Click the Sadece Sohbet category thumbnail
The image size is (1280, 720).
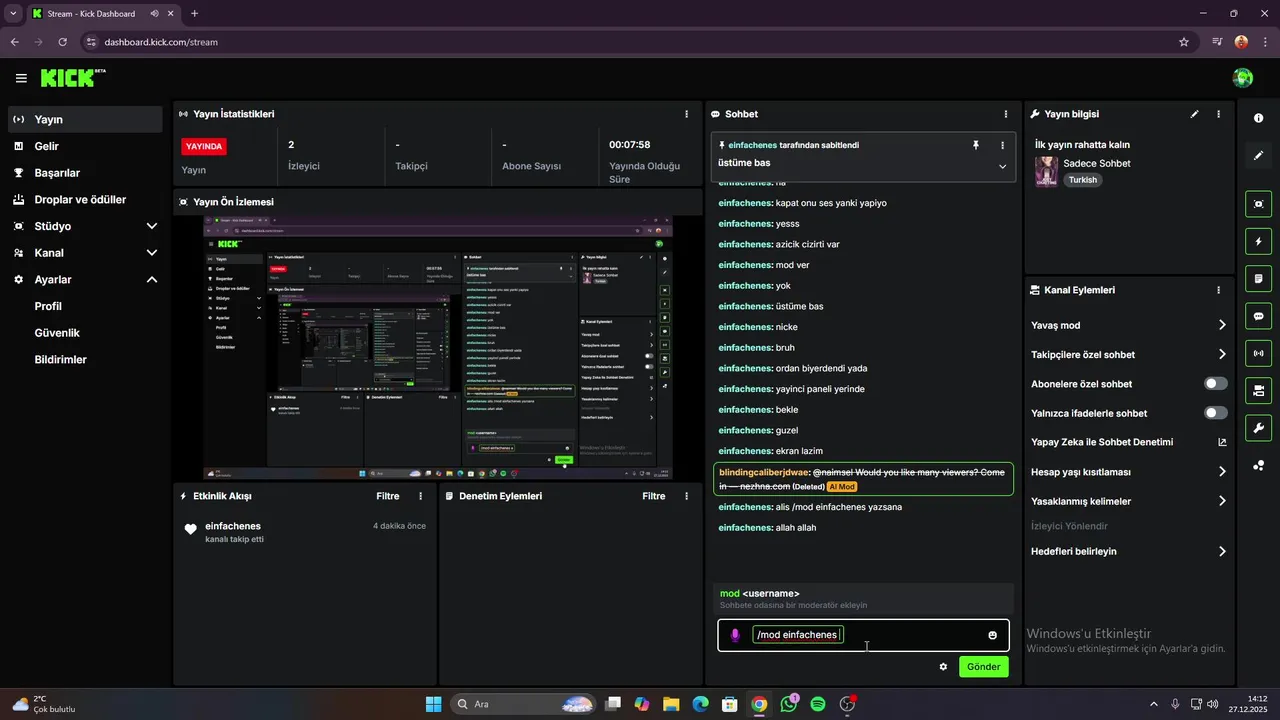(1046, 171)
